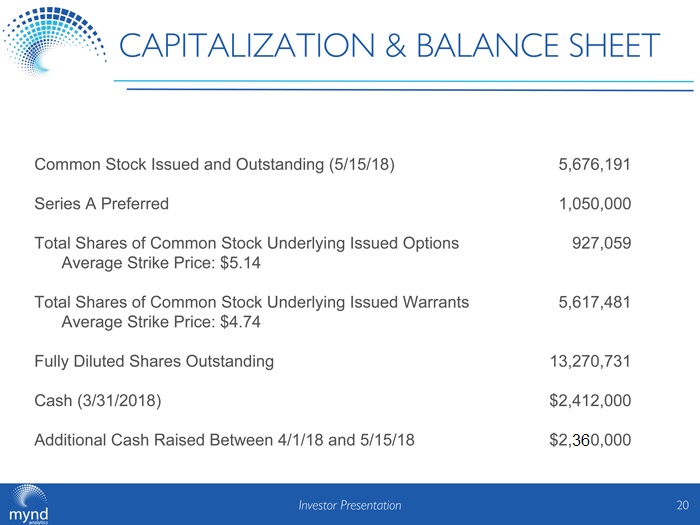Select the 5,617,481 warrants value
Image resolution: width=700 pixels, height=525 pixels.
pyautogui.click(x=594, y=302)
